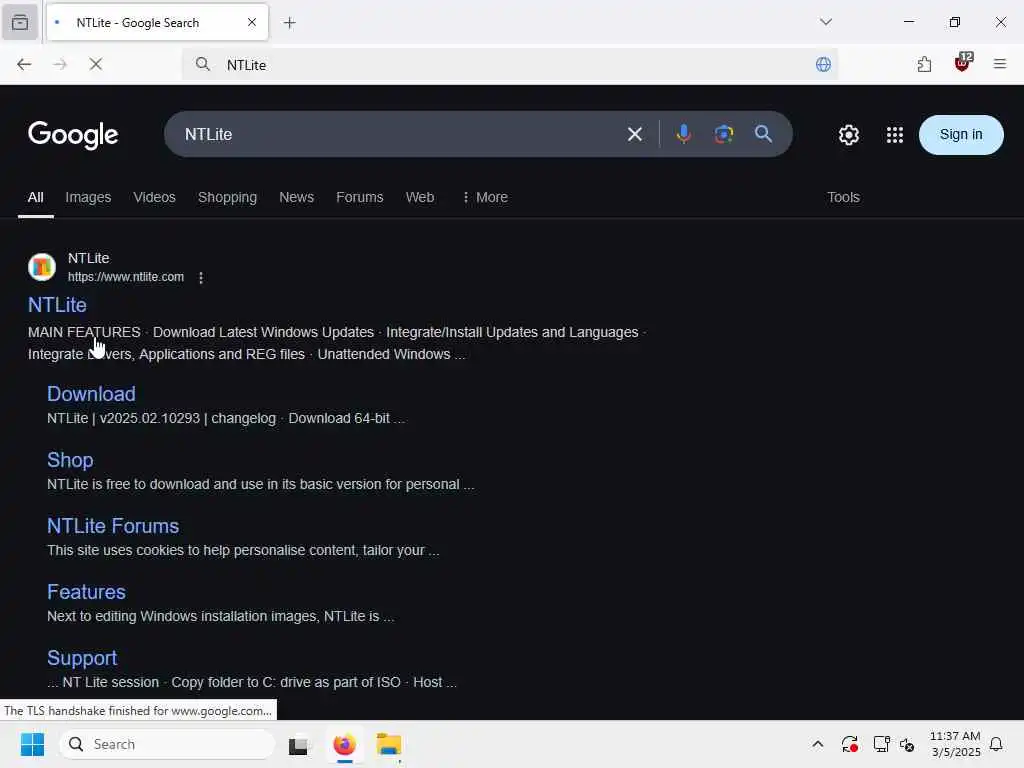Viewport: 1024px width, 768px height.
Task: Click the sync tray icon with red dot
Action: [x=850, y=744]
